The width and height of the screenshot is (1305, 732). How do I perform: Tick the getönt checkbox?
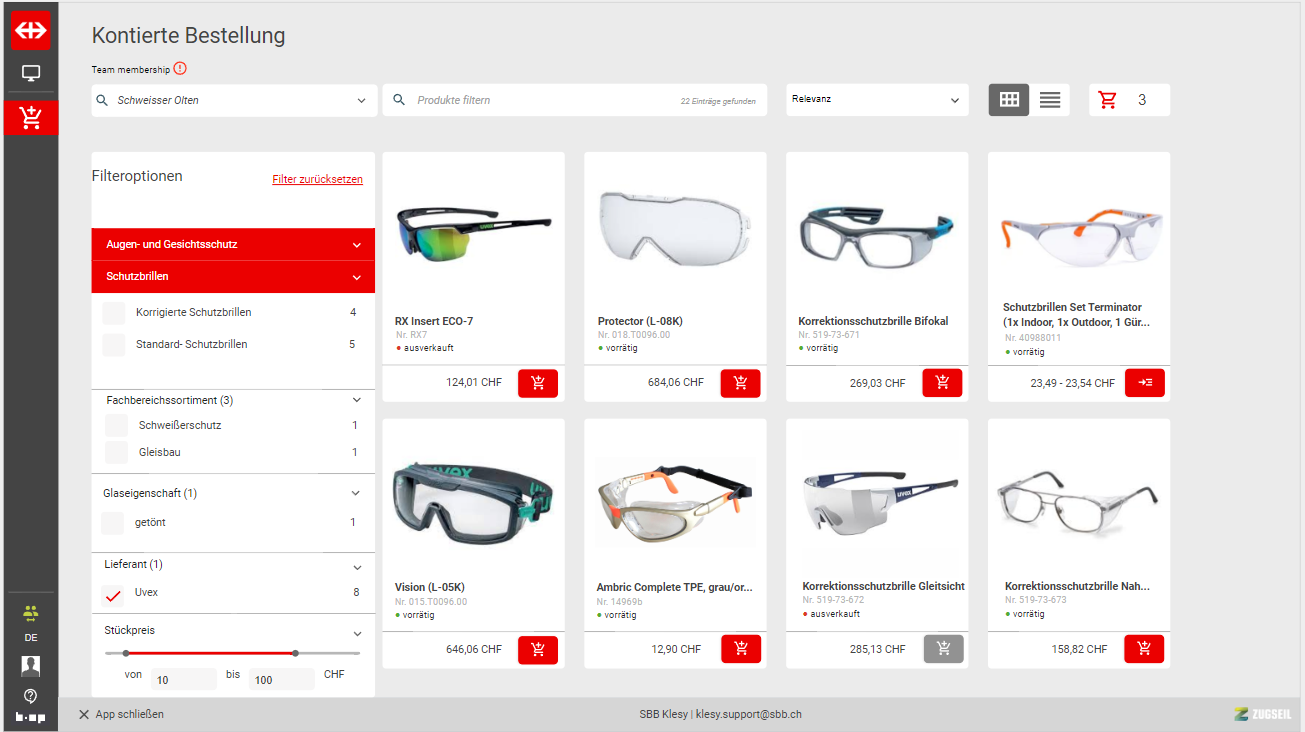113,523
